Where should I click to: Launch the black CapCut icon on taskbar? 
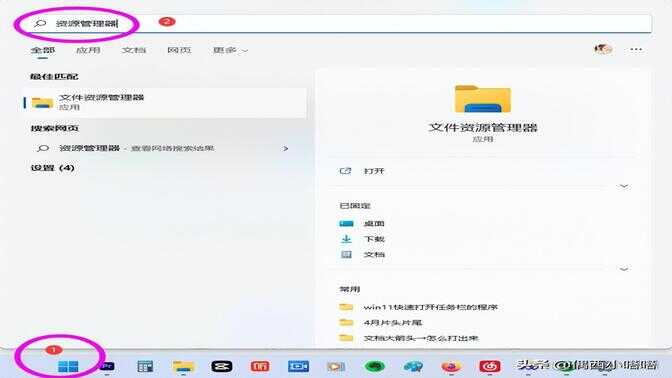coord(222,366)
